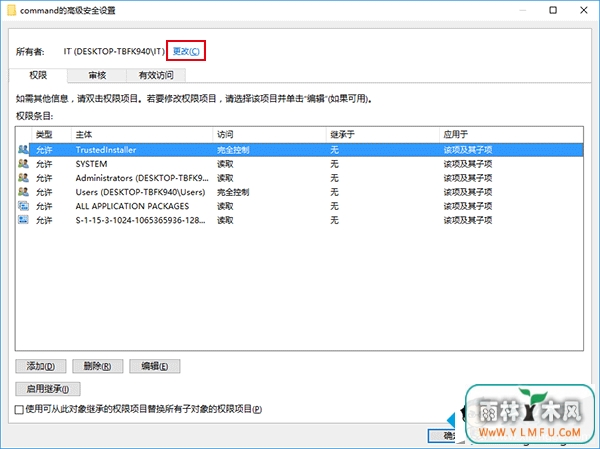Switch to the 权限 tab
The height and width of the screenshot is (449, 600).
(38, 75)
